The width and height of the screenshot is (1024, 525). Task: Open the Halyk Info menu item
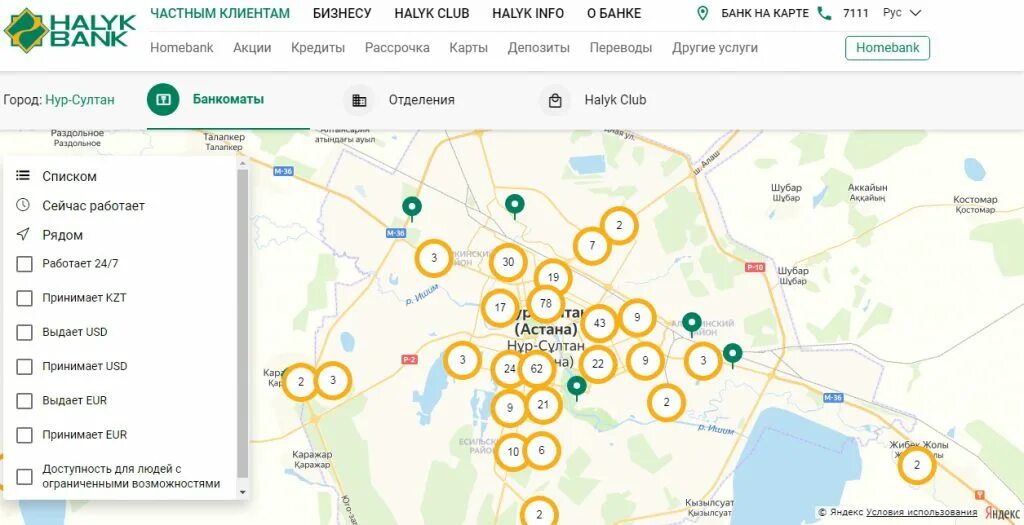coord(528,13)
